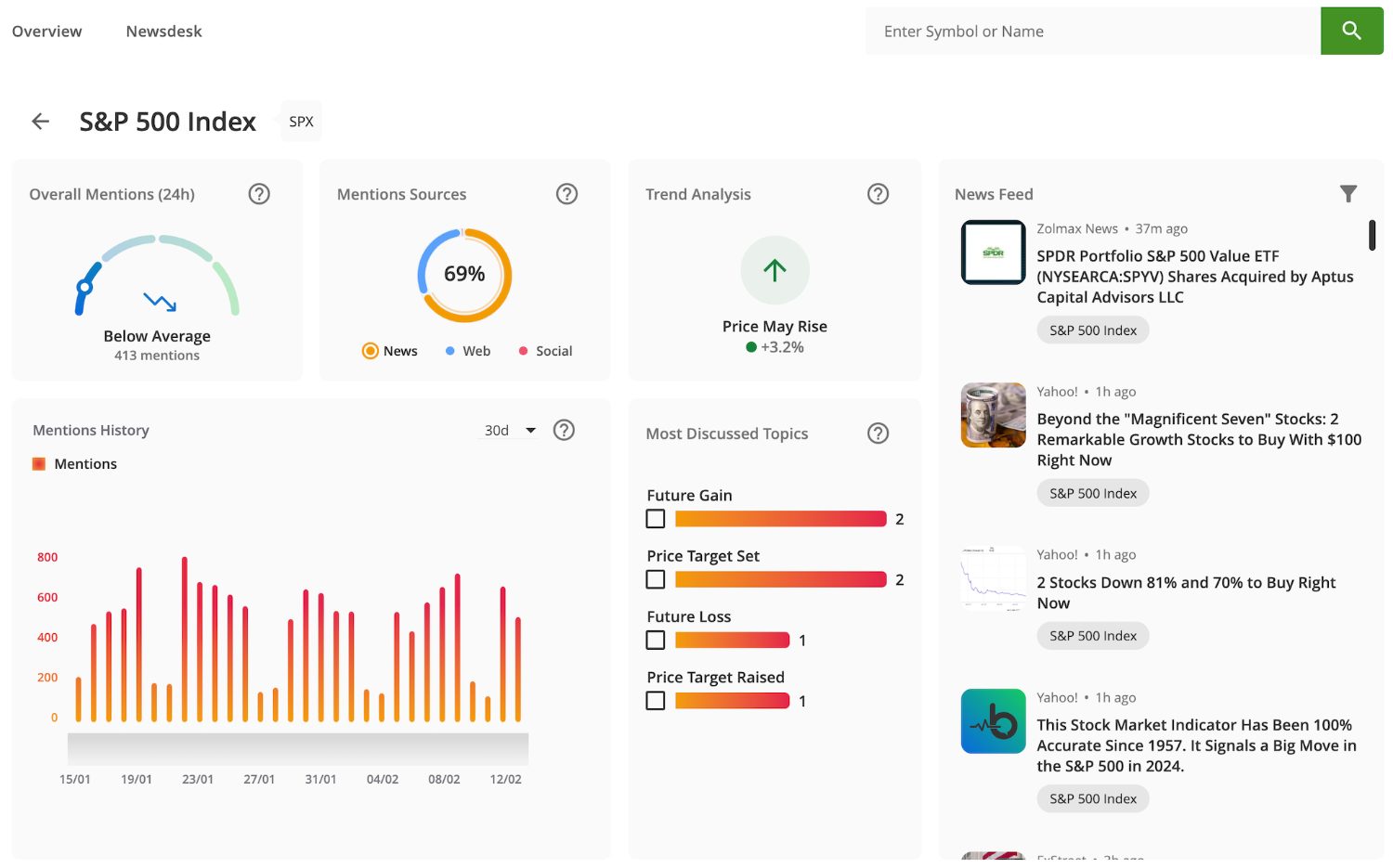
Task: Click S&P 500 Index tag under 2 Stocks Down article
Action: click(x=1093, y=636)
